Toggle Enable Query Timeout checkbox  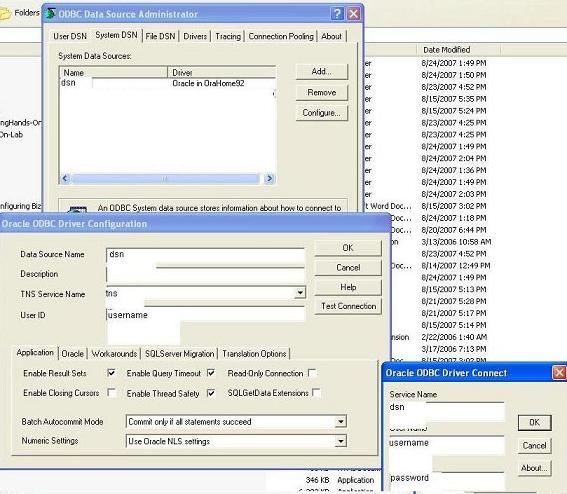click(x=211, y=373)
